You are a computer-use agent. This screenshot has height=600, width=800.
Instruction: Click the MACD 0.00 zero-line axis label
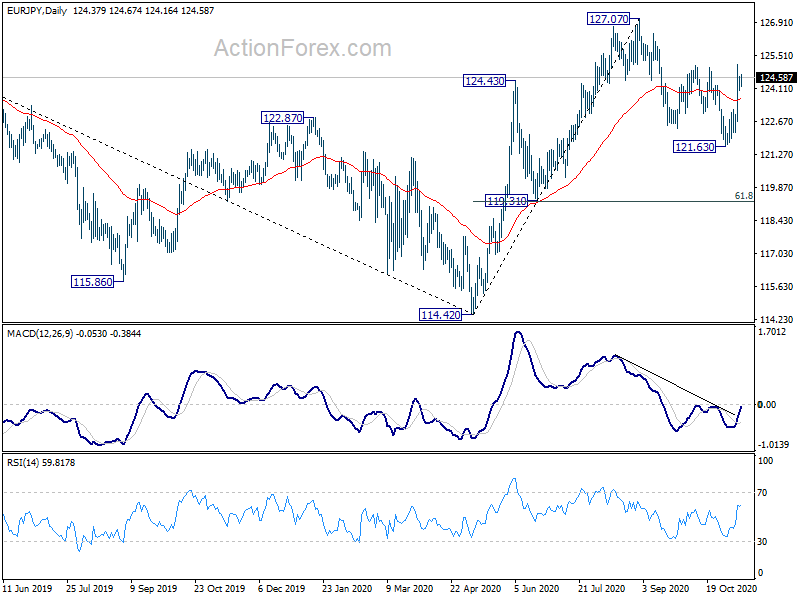[766, 405]
